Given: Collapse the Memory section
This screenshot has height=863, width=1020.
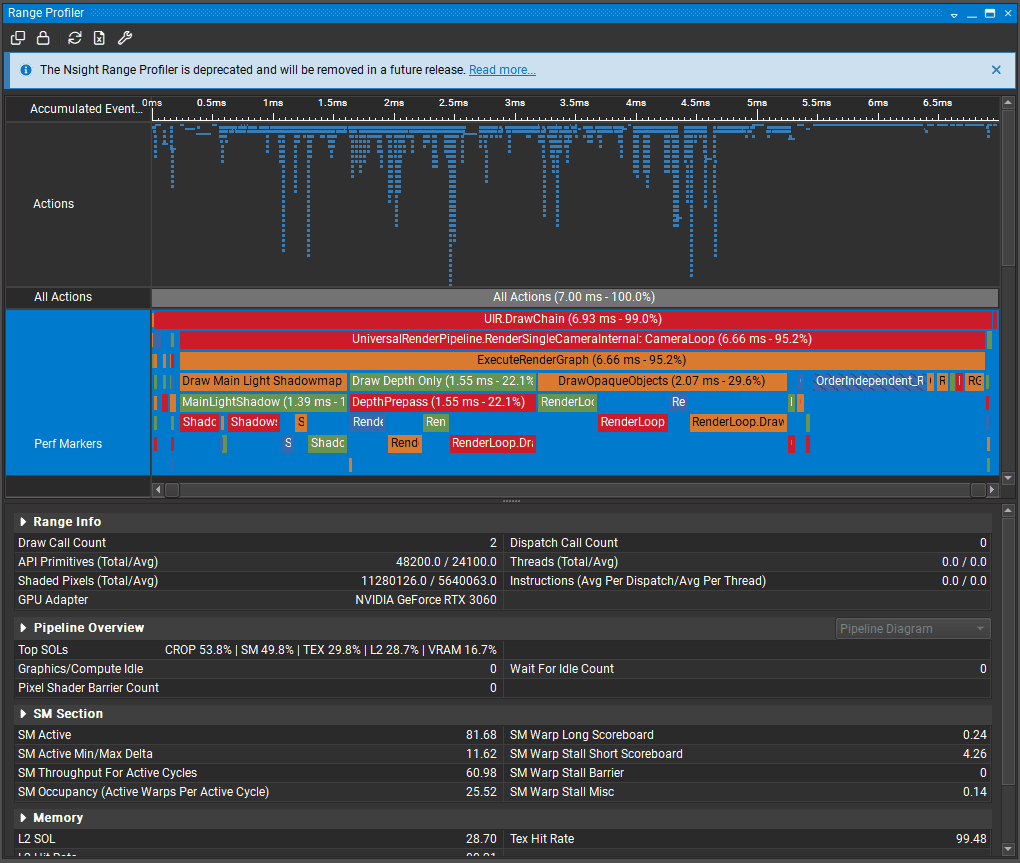Looking at the screenshot, I should click(x=23, y=818).
